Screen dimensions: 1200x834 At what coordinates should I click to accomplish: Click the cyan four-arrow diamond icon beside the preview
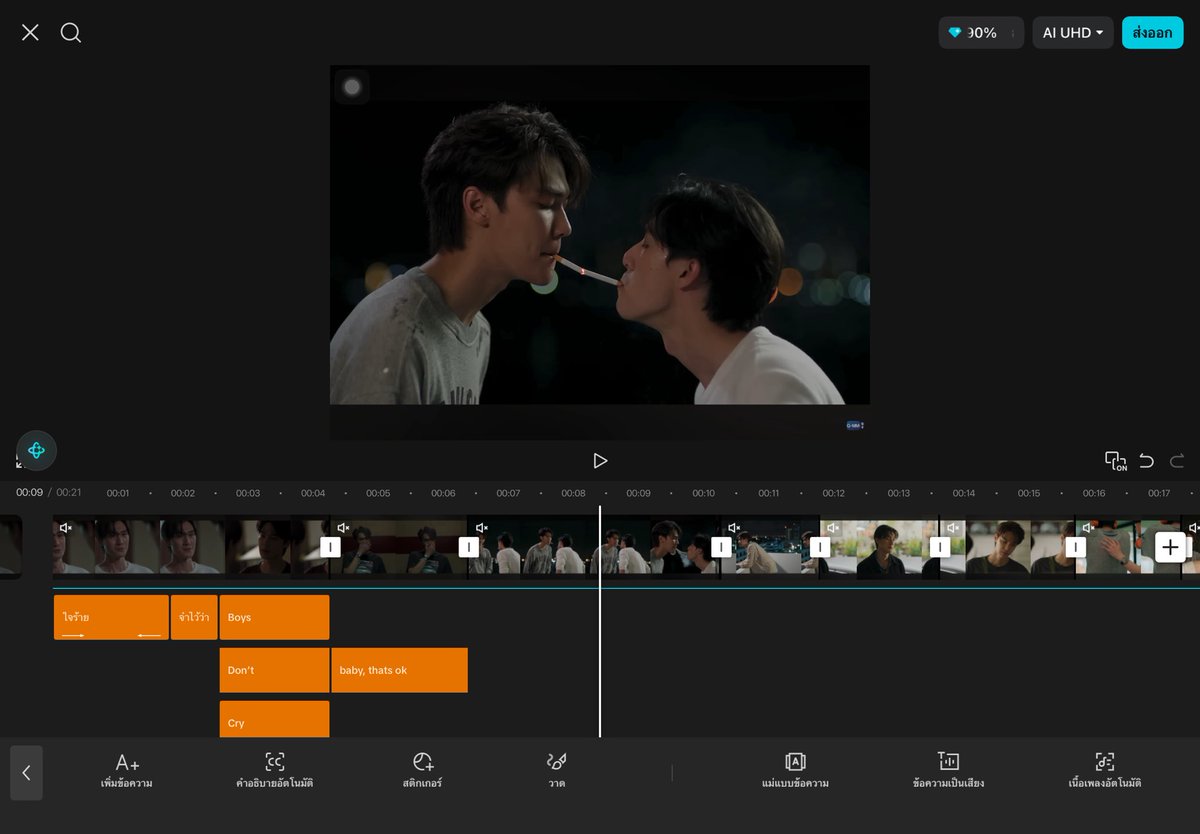[x=36, y=451]
